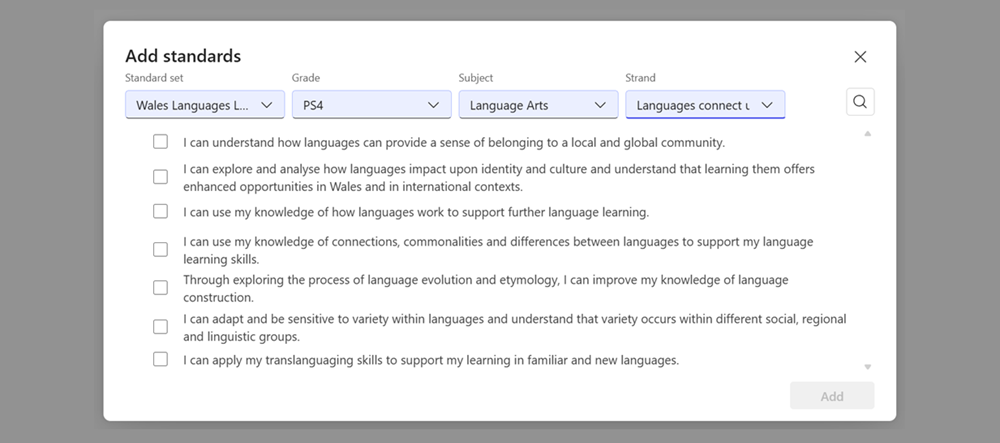1000x443 pixels.
Task: Check 'connections, commonalities and differences' standard
Action: 161,249
